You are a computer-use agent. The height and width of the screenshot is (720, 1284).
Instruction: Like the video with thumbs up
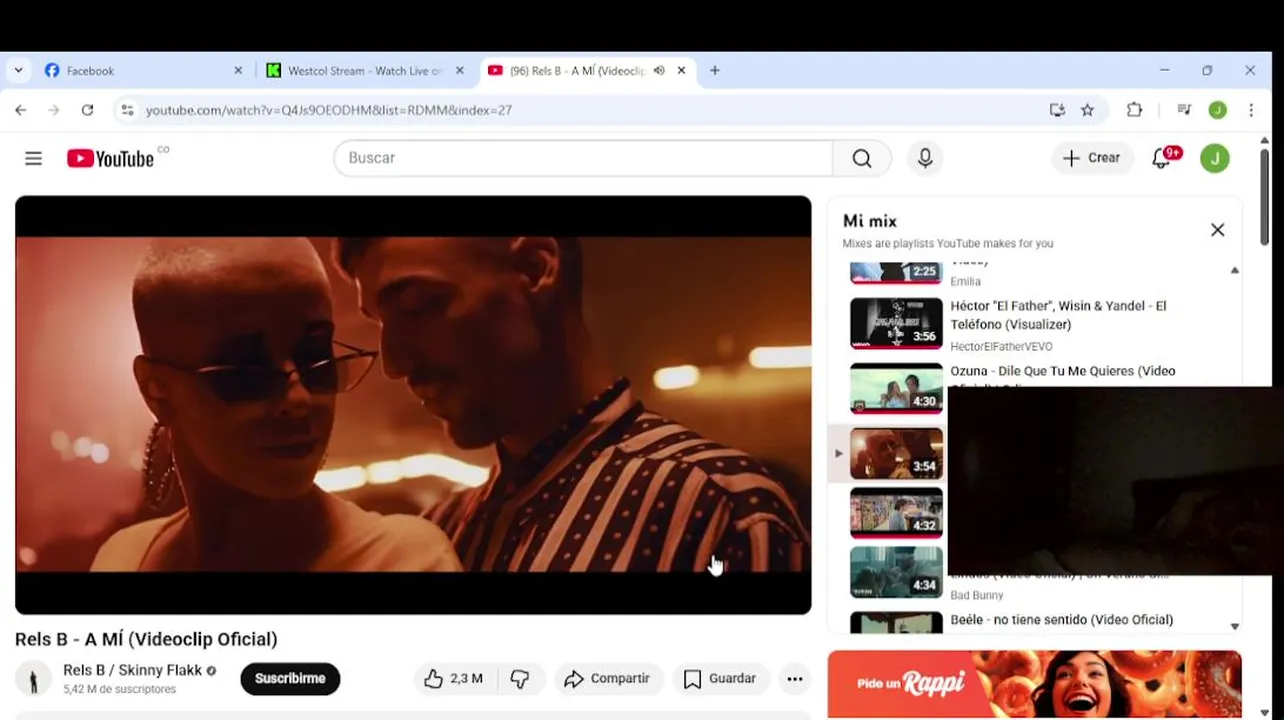453,678
